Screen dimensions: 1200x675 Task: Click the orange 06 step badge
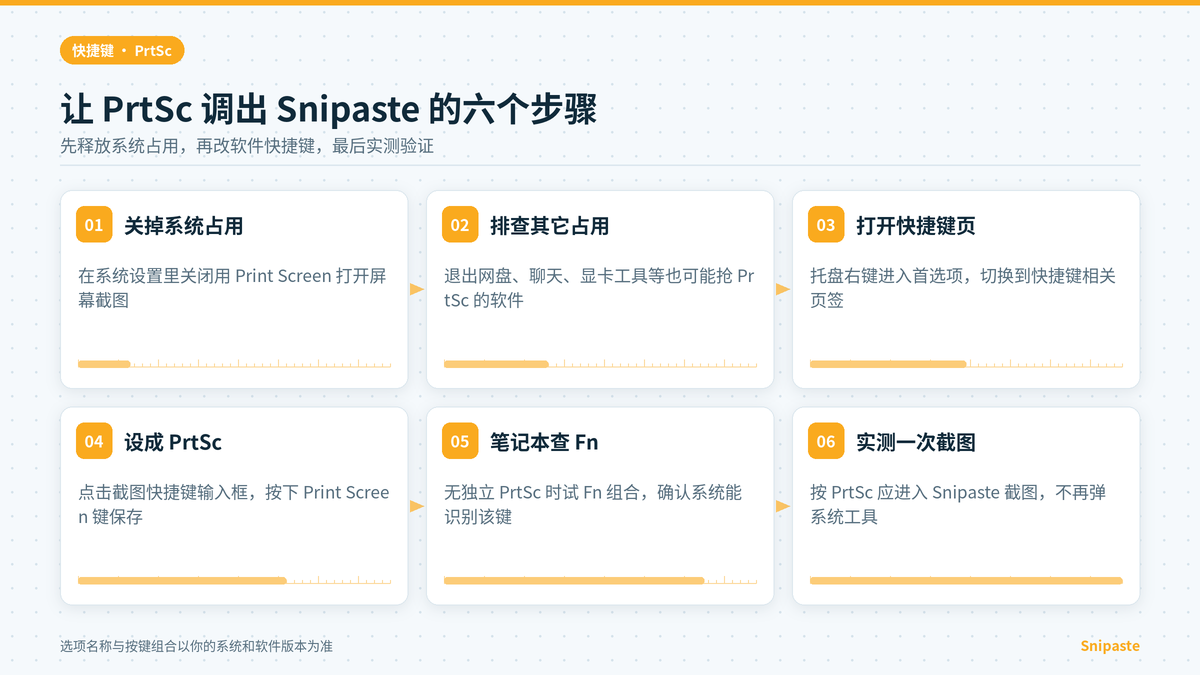click(x=826, y=441)
